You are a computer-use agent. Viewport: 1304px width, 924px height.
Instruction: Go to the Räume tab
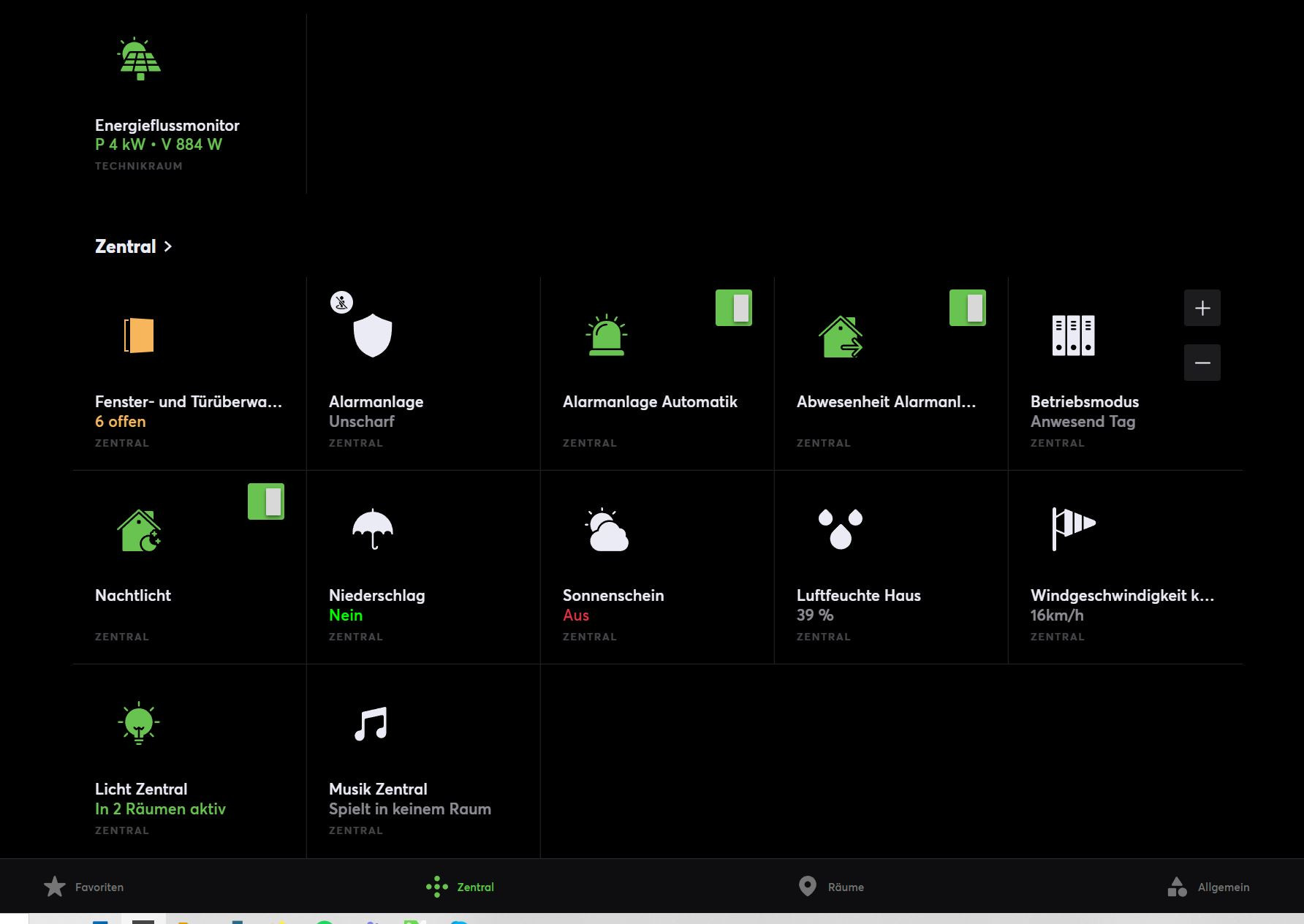tap(831, 887)
